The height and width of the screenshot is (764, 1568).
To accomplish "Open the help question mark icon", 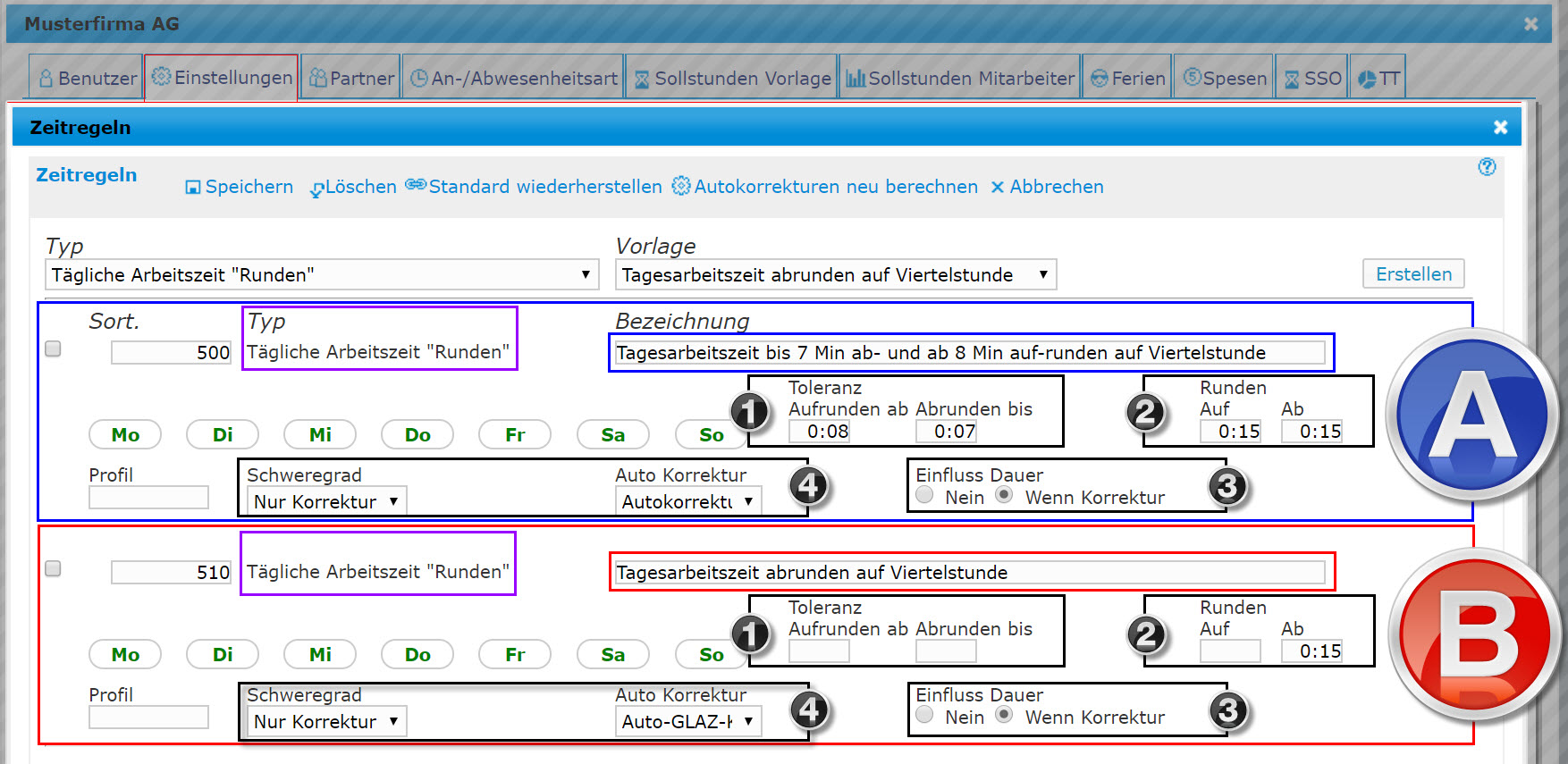I will pyautogui.click(x=1487, y=167).
